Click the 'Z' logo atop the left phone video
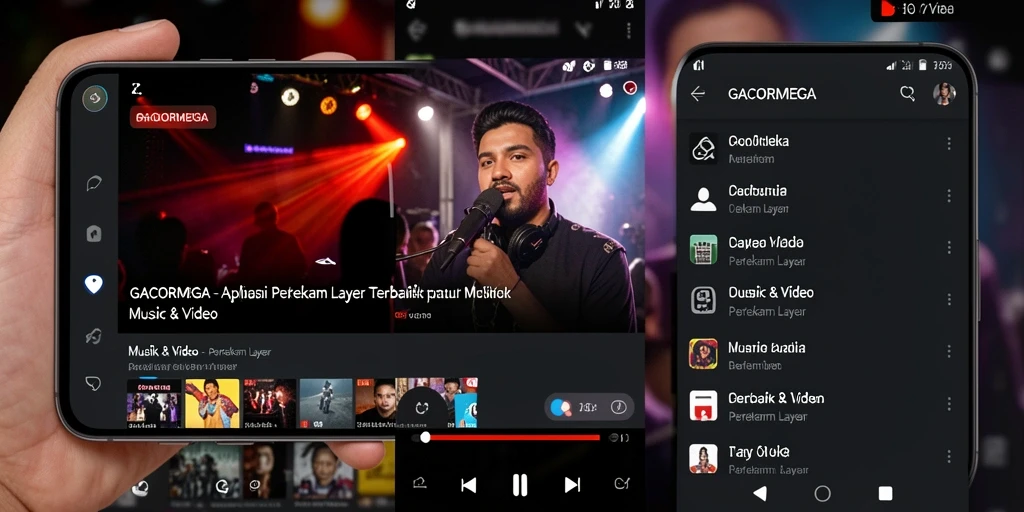The width and height of the screenshot is (1024, 512). coord(136,89)
